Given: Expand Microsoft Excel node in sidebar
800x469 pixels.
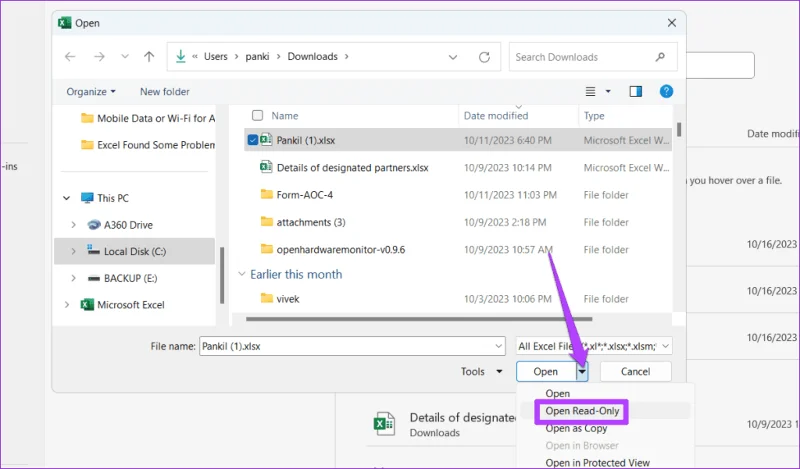Looking at the screenshot, I should pyautogui.click(x=67, y=305).
